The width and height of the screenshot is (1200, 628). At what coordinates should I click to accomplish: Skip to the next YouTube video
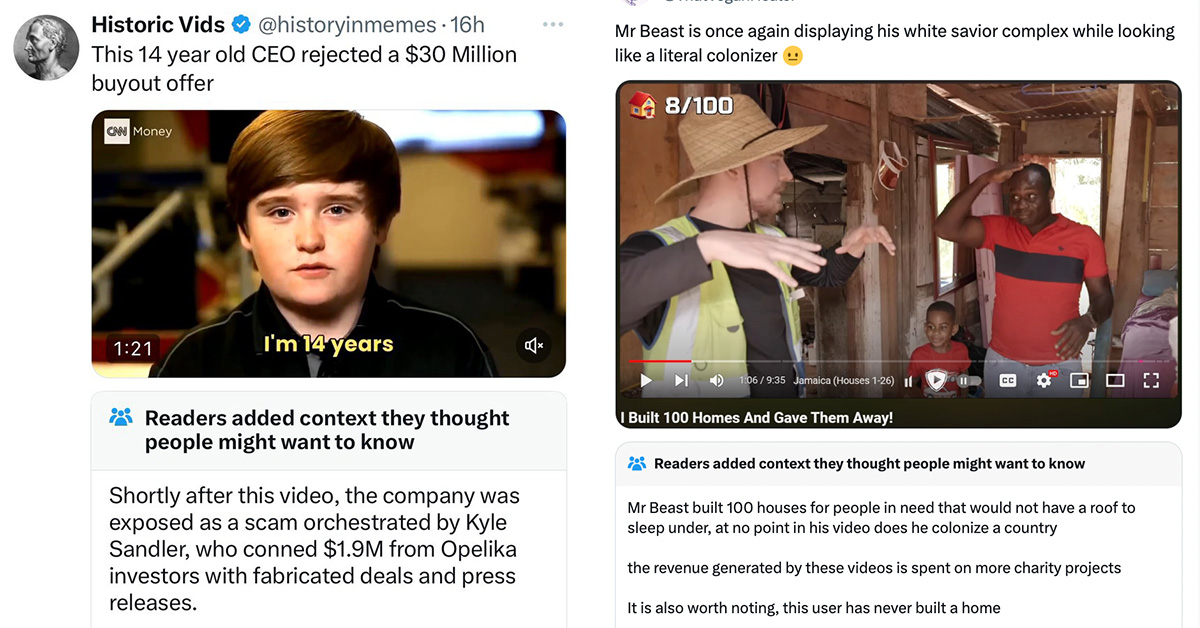click(x=682, y=381)
